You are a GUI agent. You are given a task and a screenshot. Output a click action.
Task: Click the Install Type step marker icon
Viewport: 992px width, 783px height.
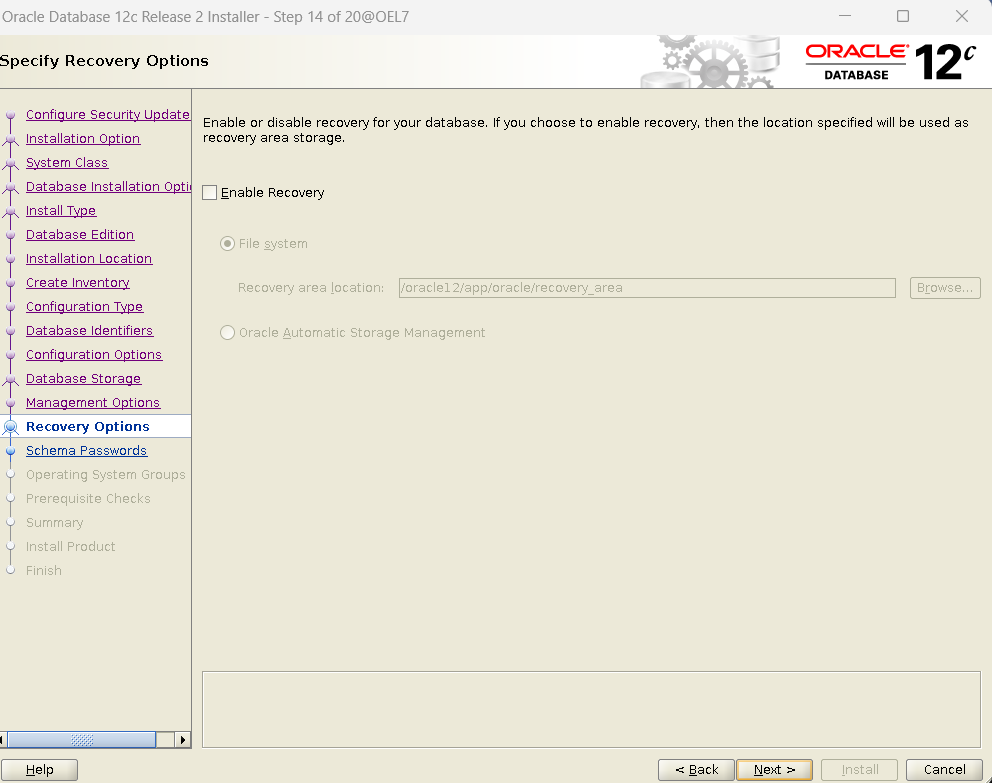(10, 211)
